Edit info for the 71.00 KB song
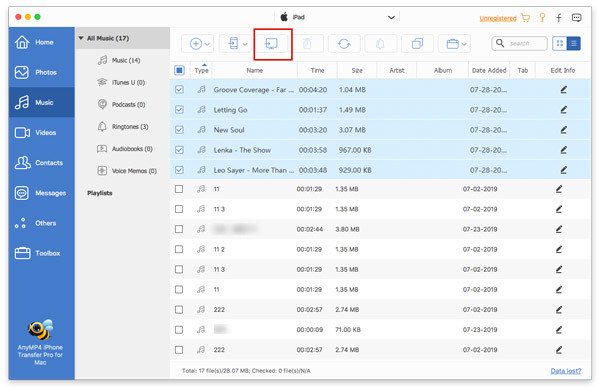The image size is (600, 390). 559,330
